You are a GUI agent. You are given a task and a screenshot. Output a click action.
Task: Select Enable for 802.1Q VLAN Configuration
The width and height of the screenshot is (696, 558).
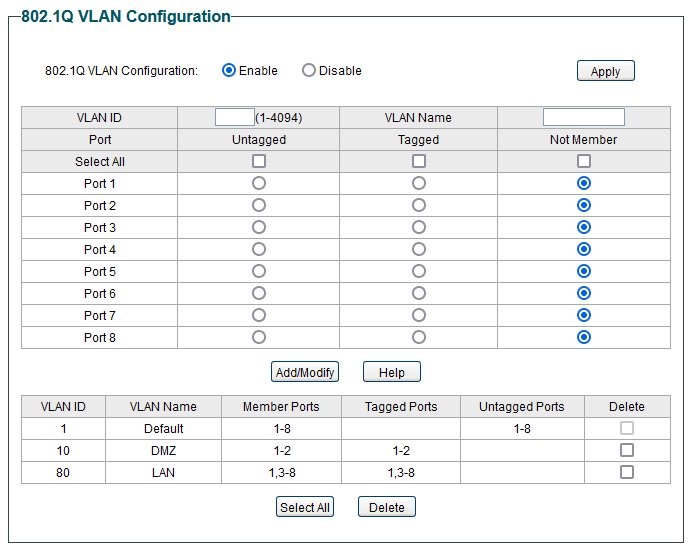point(229,70)
